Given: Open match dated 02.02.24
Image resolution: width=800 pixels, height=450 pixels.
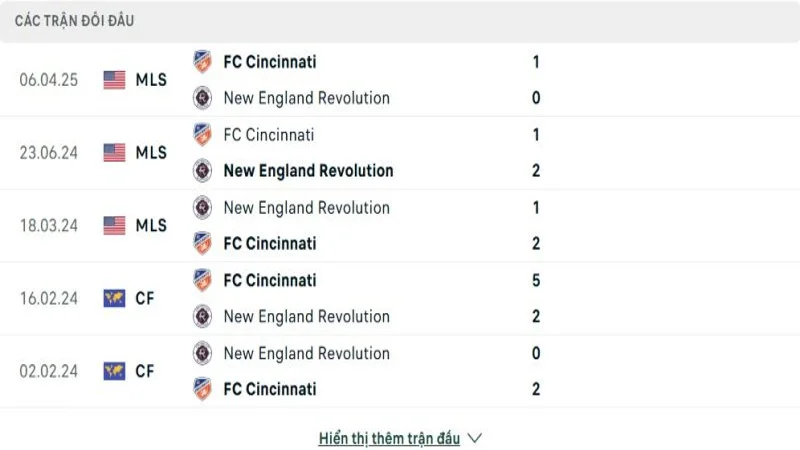Looking at the screenshot, I should [49, 371].
